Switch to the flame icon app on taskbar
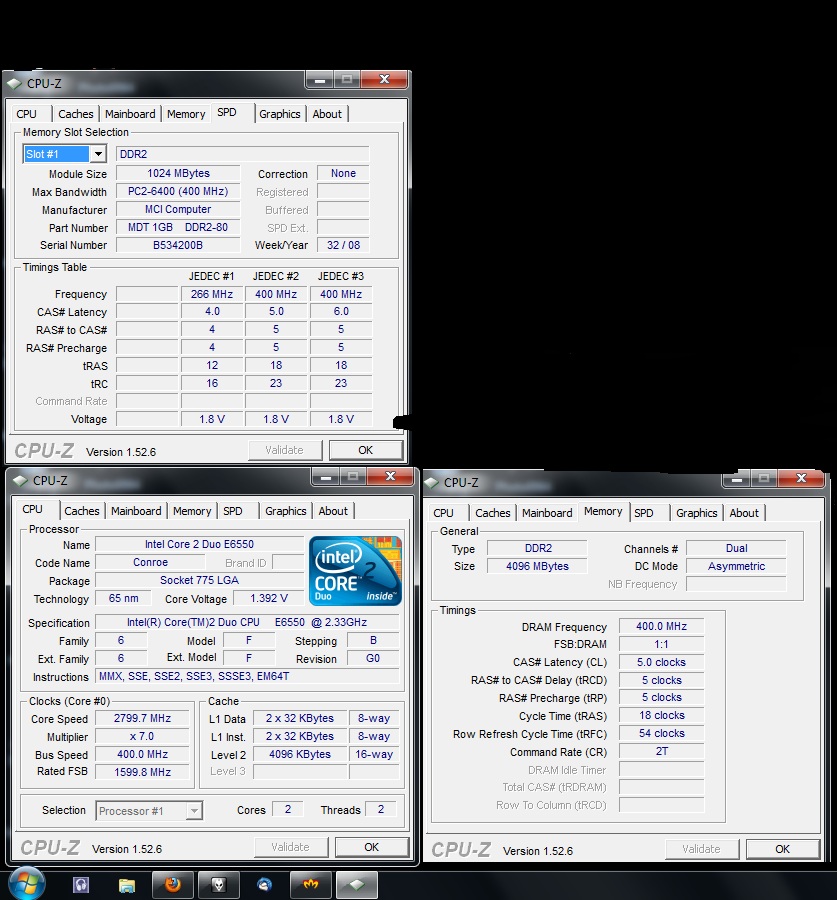837x900 pixels. [311, 885]
